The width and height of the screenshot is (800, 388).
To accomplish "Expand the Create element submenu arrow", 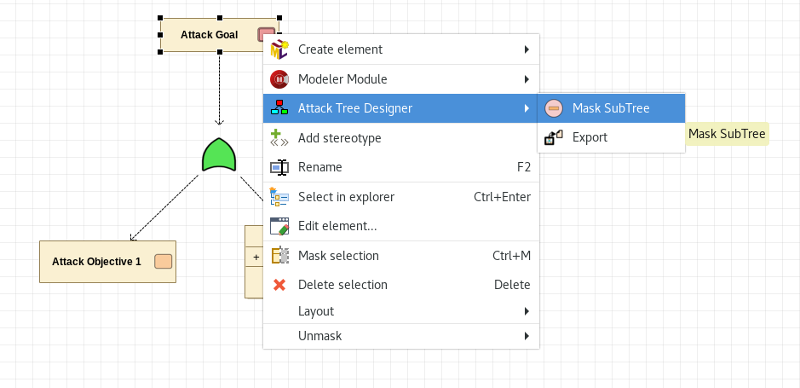I will (x=527, y=50).
